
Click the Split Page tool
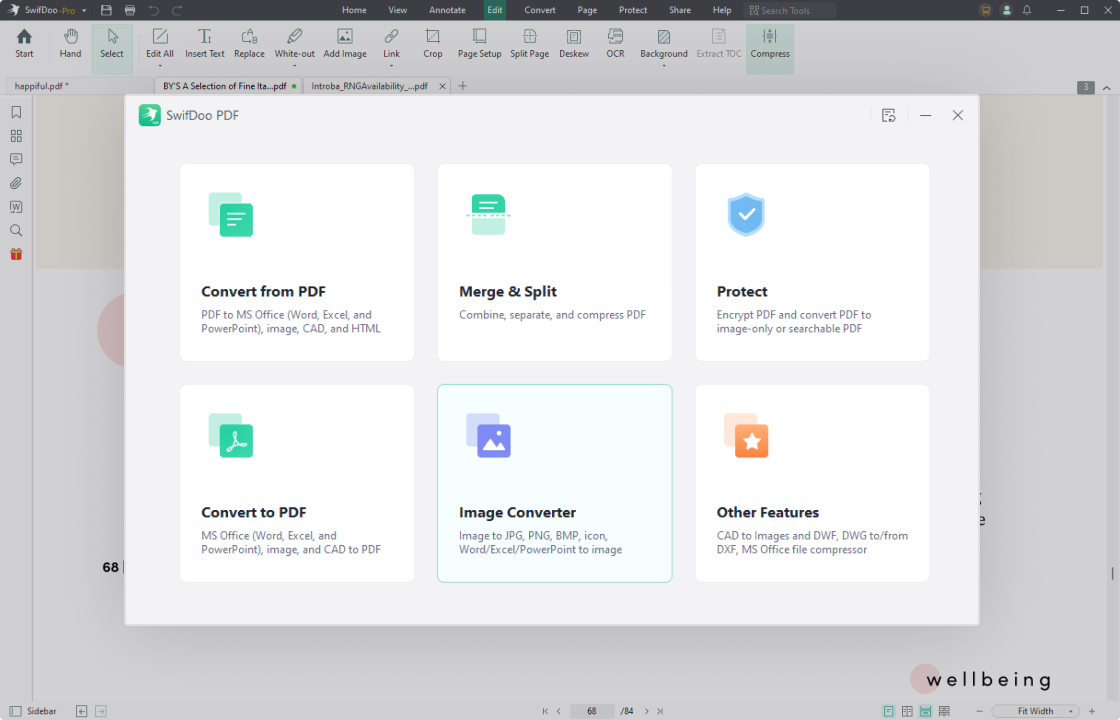click(x=529, y=44)
